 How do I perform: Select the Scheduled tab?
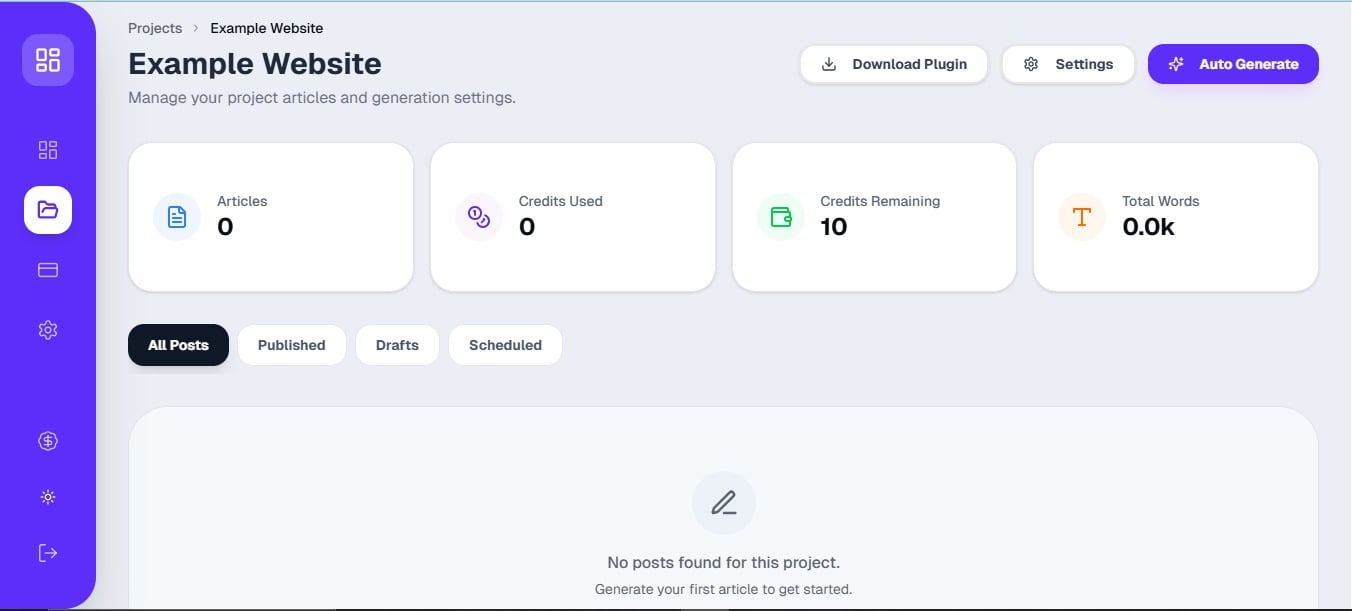[x=505, y=345]
